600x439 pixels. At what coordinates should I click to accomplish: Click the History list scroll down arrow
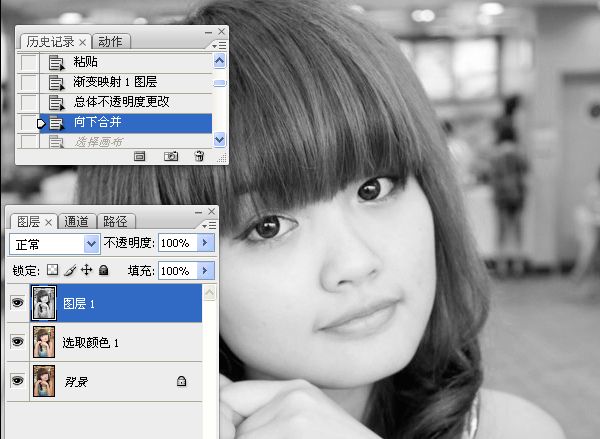click(220, 140)
